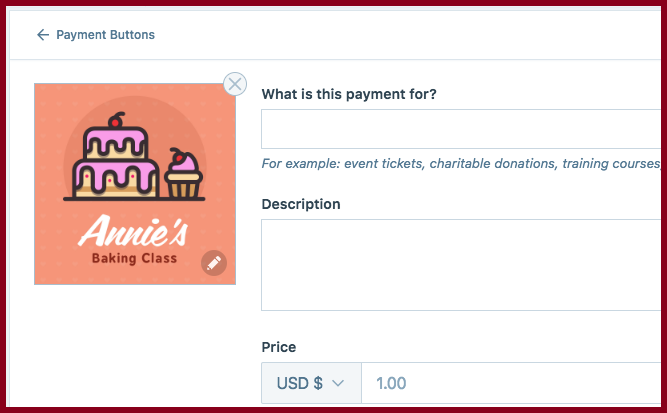This screenshot has width=667, height=413.
Task: Remove the uploaded image with the X icon
Action: [235, 84]
